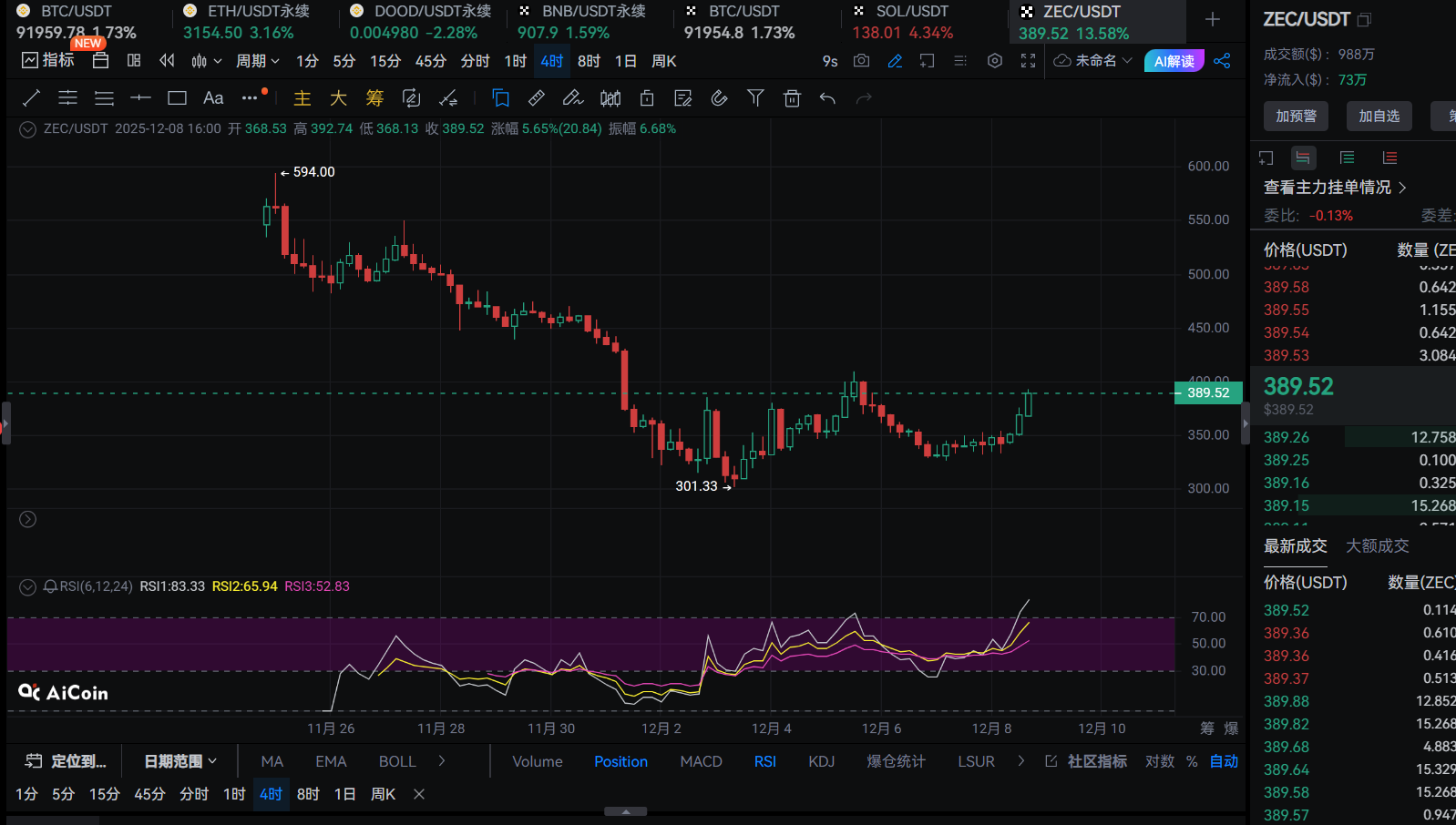Open the 大额成交 tab

point(1377,546)
